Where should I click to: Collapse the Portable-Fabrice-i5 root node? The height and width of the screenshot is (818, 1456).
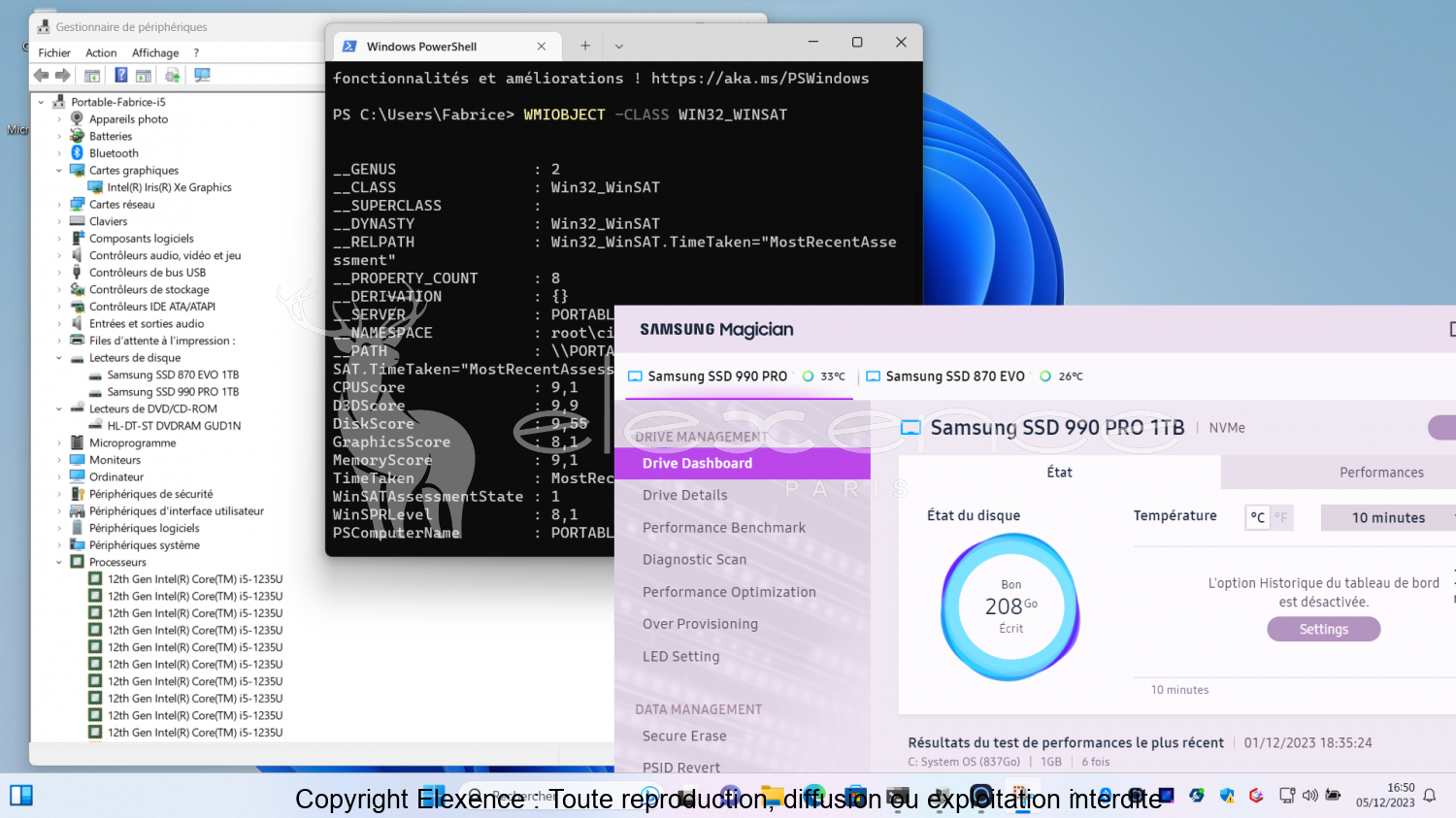click(x=41, y=102)
